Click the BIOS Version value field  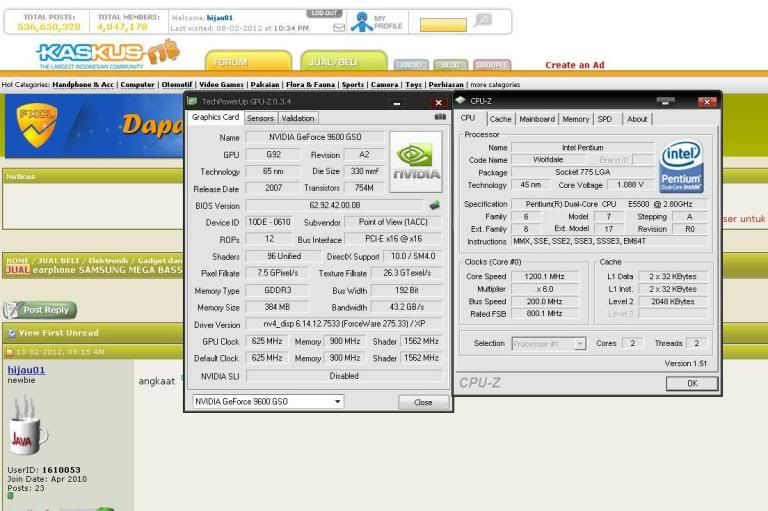pyautogui.click(x=335, y=205)
